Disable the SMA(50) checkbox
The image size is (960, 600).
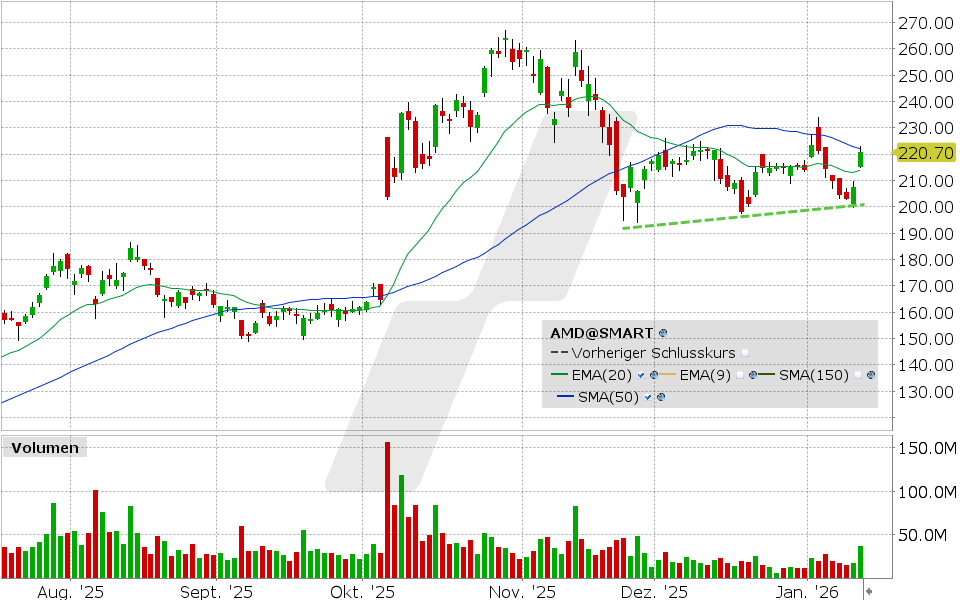pyautogui.click(x=647, y=396)
